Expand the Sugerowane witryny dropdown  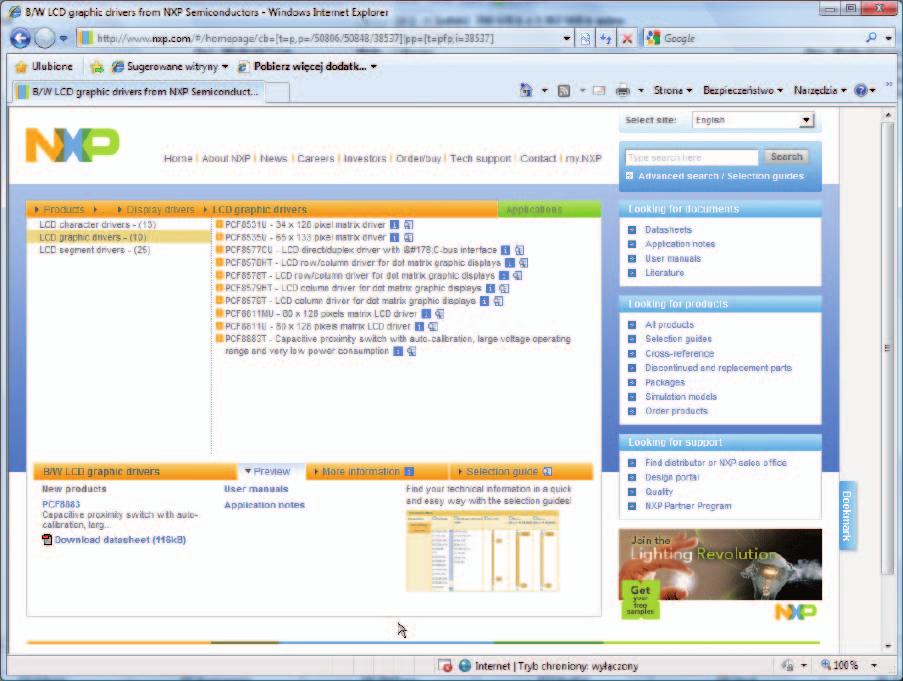pos(225,67)
